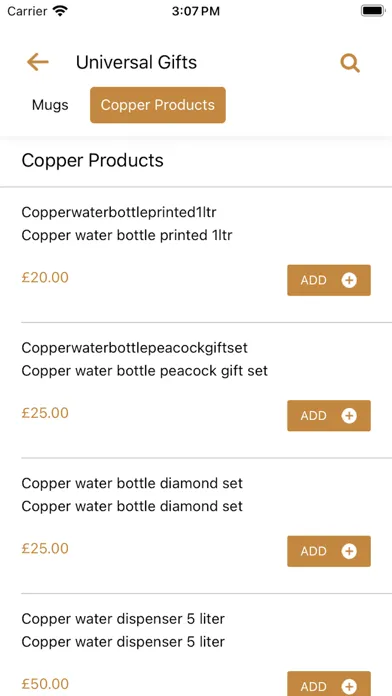
Task: Switch to the Mugs tab
Action: [x=50, y=105]
